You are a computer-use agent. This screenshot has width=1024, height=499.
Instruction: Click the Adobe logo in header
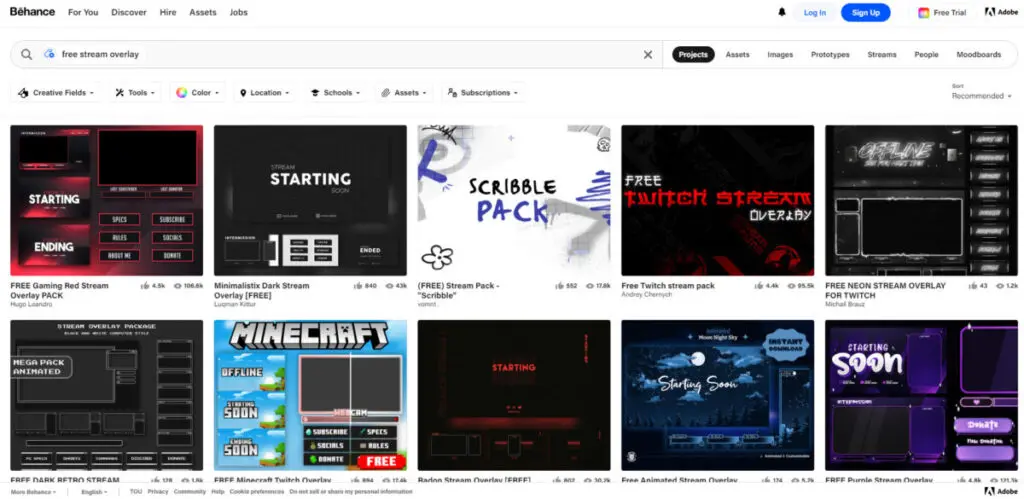point(1001,12)
